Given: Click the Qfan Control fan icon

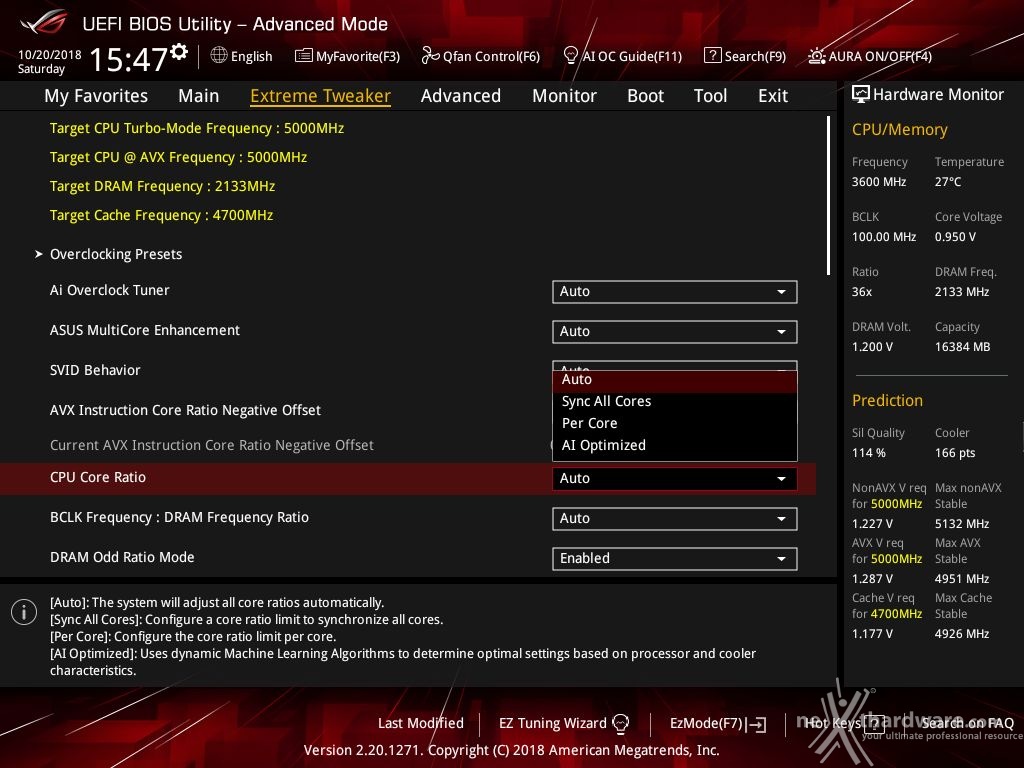Looking at the screenshot, I should click(430, 56).
